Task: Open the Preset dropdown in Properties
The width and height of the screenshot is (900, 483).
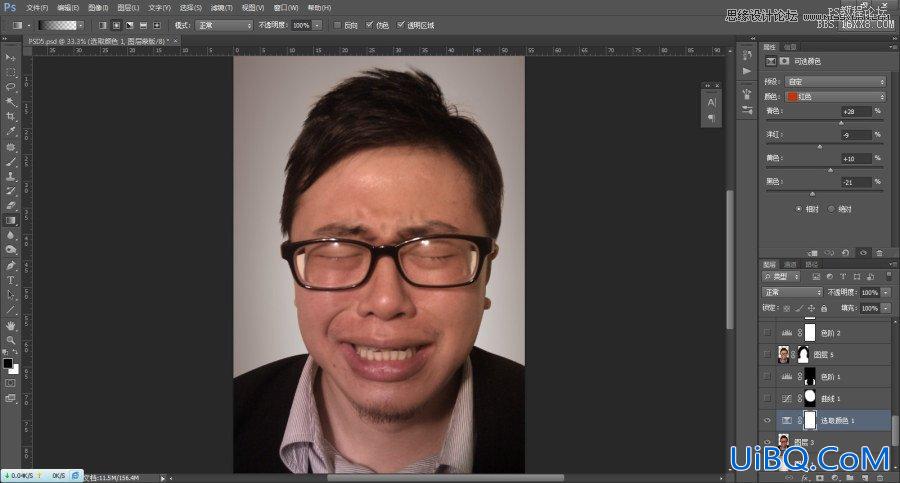Action: pyautogui.click(x=836, y=82)
